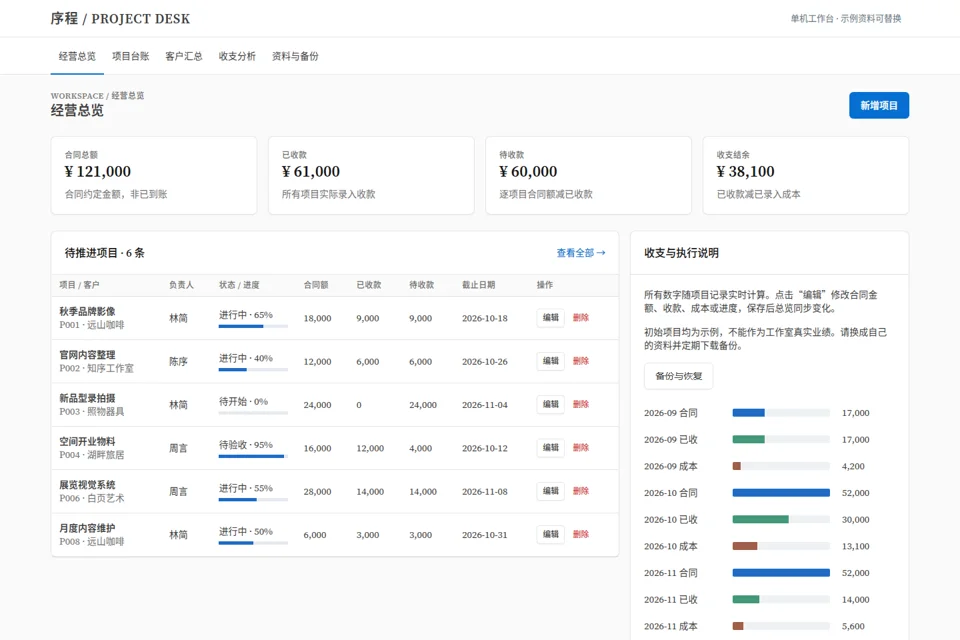Screen dimensions: 960x640
Task: Click the project name 展览视觉系统
Action: (x=87, y=484)
